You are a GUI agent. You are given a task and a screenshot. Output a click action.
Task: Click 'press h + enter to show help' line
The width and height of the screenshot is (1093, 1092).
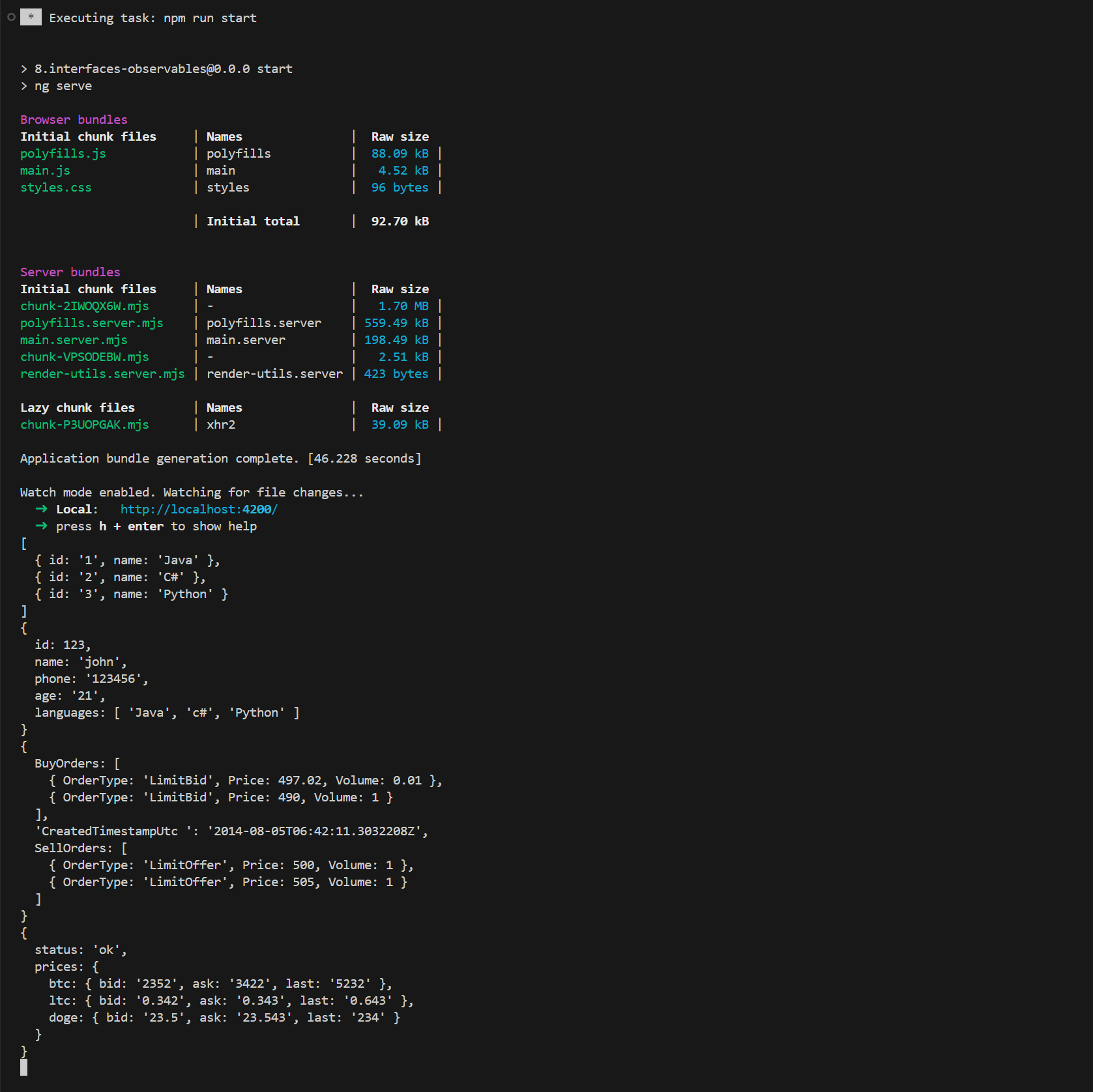point(156,526)
